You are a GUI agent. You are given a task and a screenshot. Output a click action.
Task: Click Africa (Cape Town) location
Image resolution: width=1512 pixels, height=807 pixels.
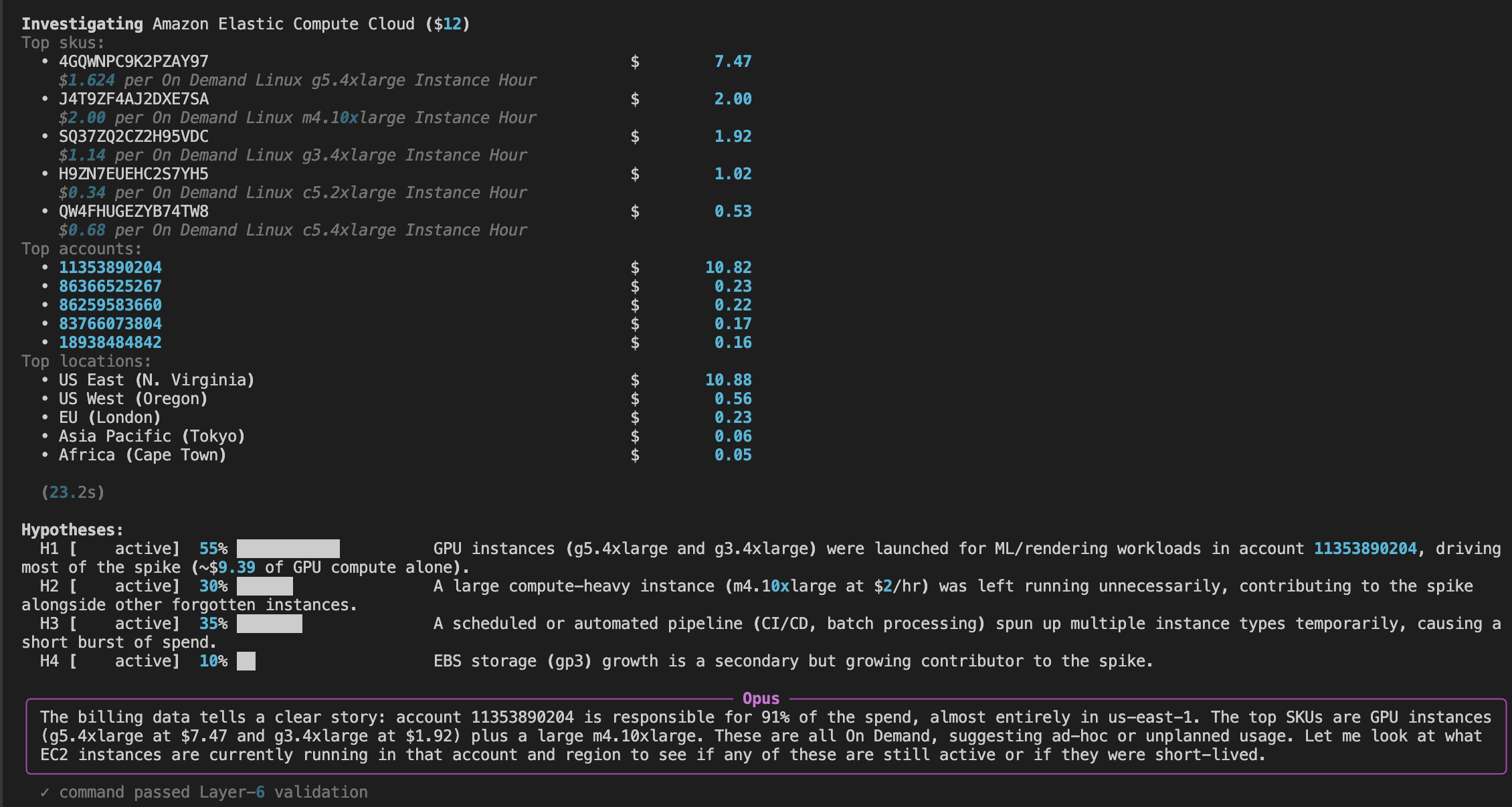click(x=143, y=455)
